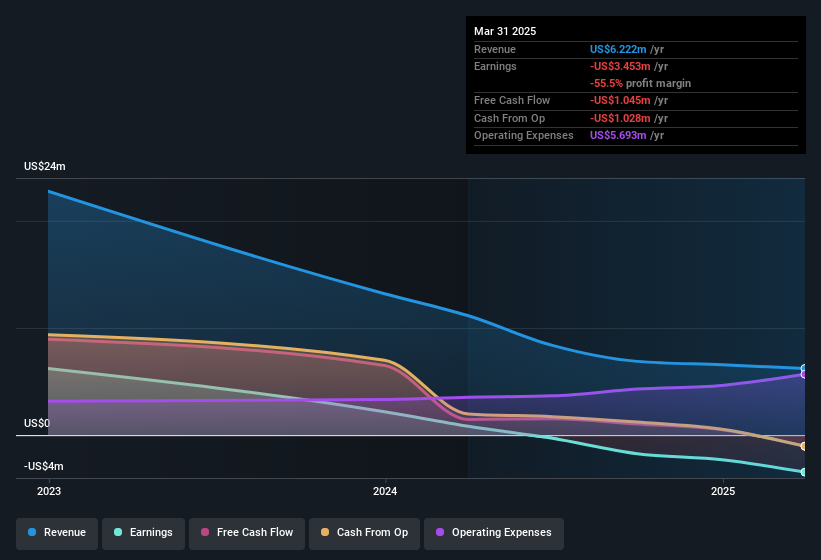Click the Free Cash Flow label in tooltip
The image size is (821, 560).
[x=512, y=100]
